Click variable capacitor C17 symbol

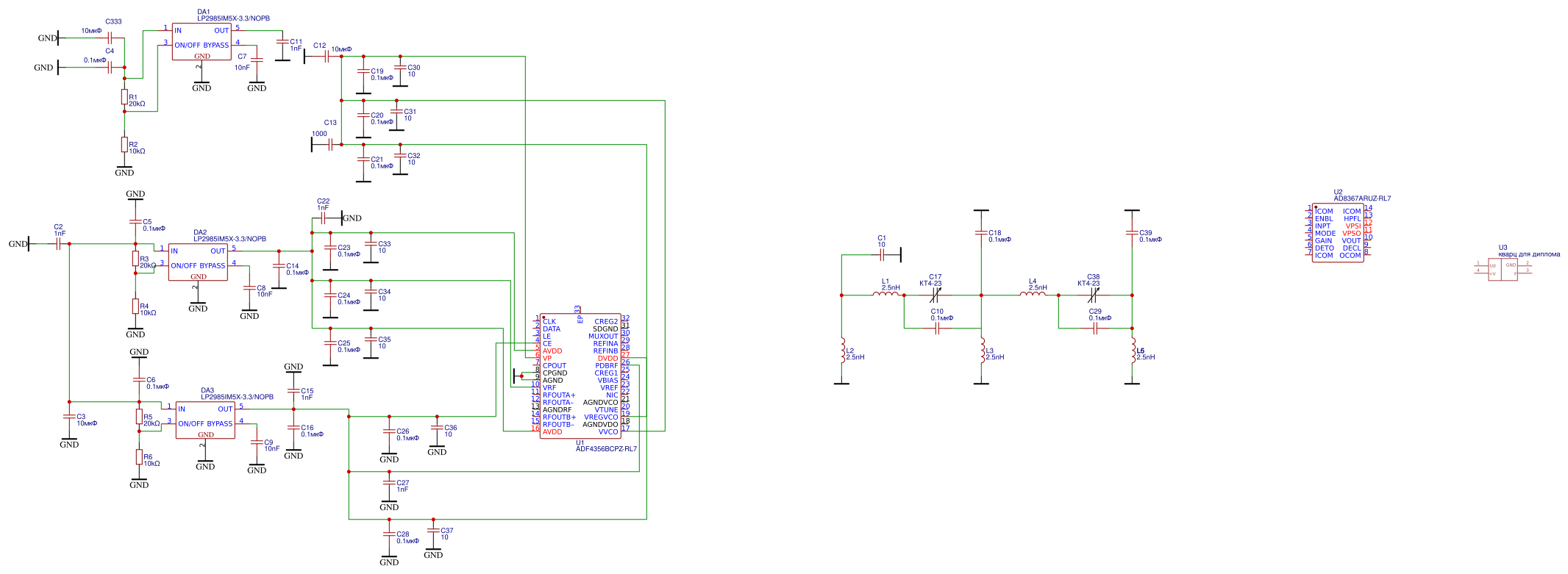click(936, 295)
